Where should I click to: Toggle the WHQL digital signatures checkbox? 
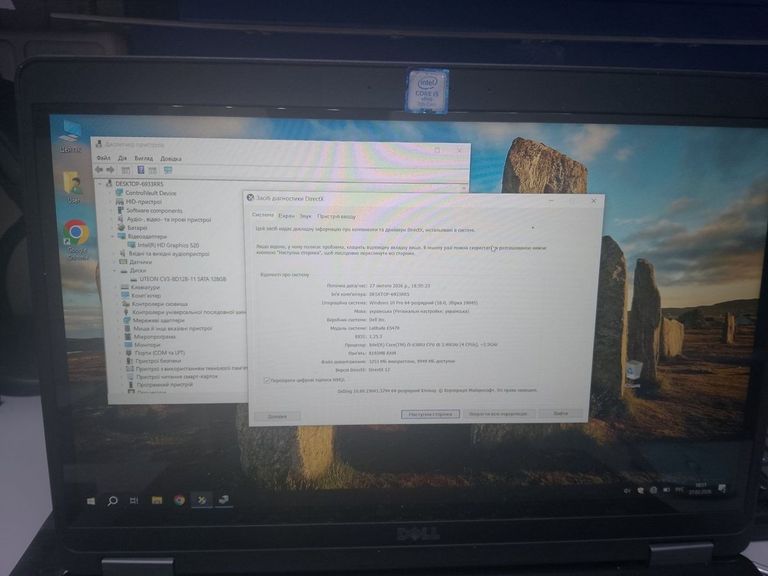(x=267, y=380)
